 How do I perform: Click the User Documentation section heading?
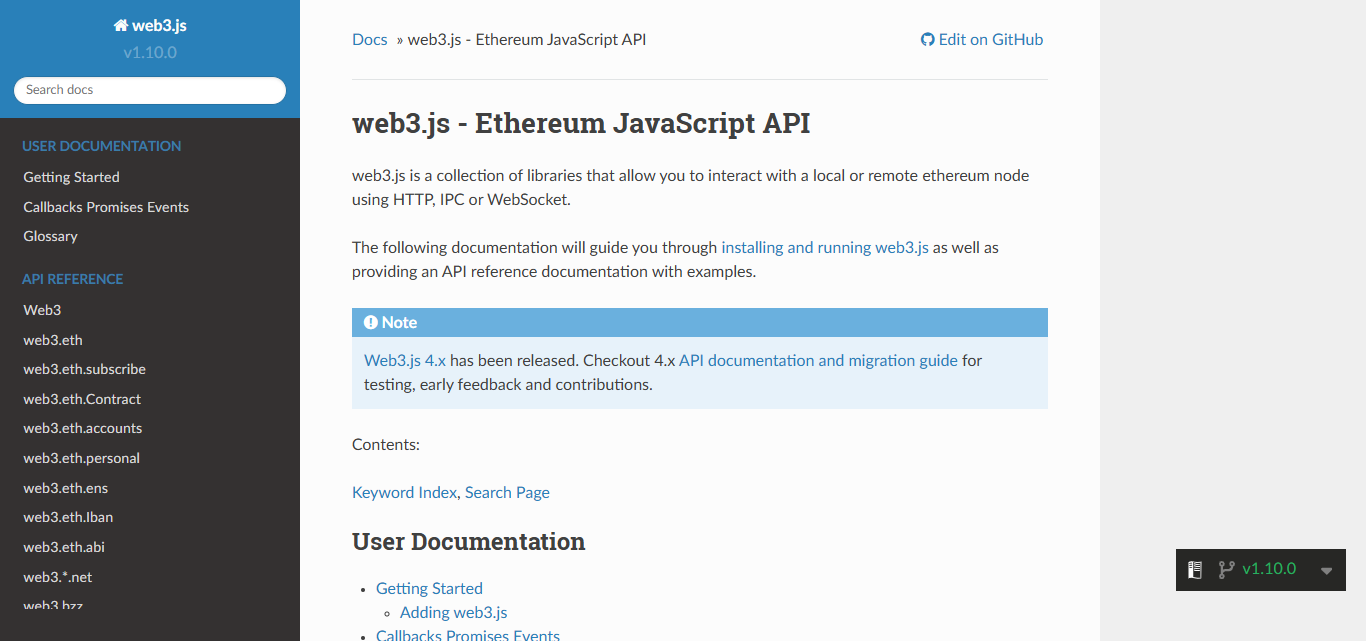tap(469, 542)
